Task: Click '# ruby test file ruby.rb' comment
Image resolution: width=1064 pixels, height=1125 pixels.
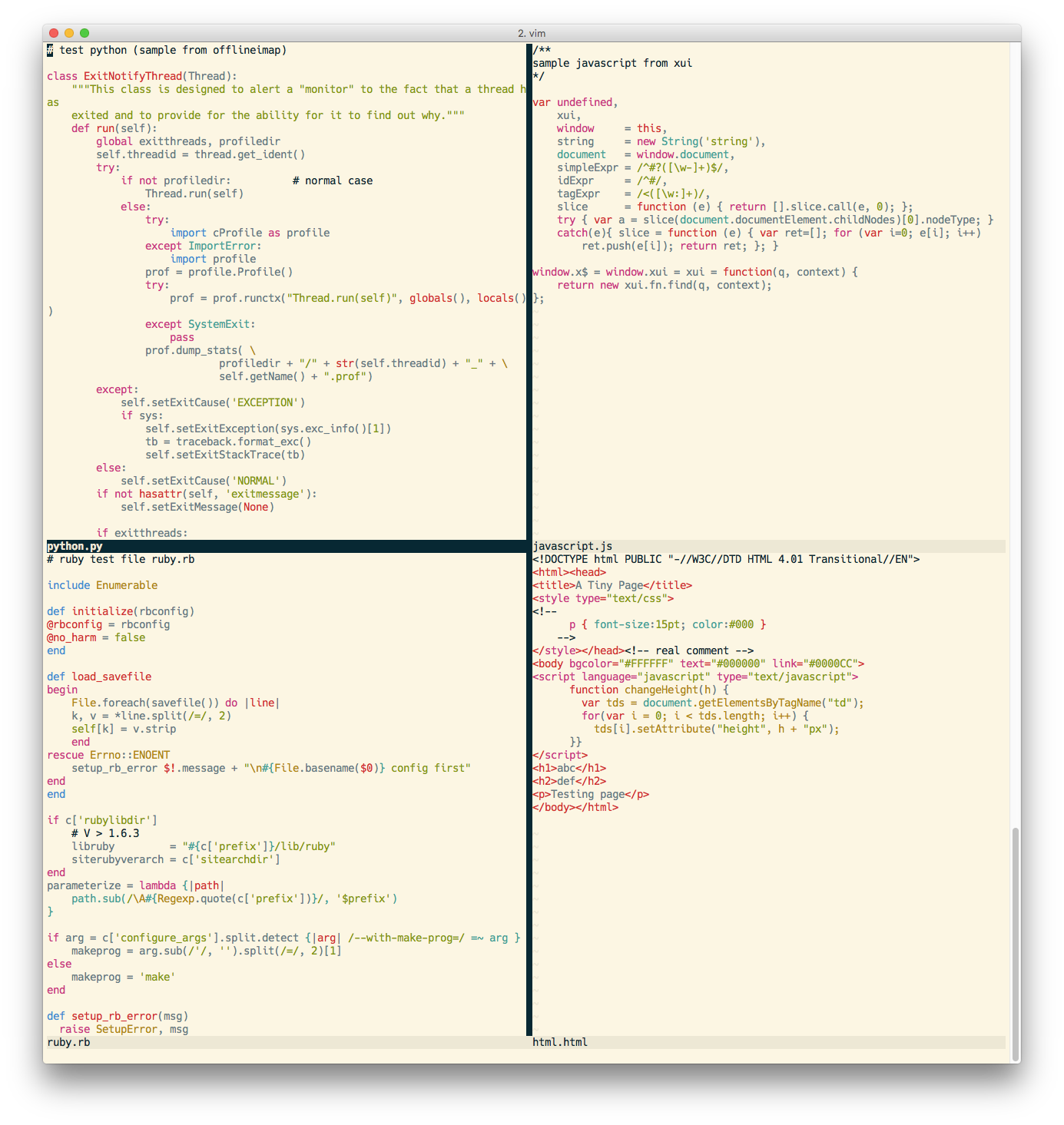Action: 121,559
